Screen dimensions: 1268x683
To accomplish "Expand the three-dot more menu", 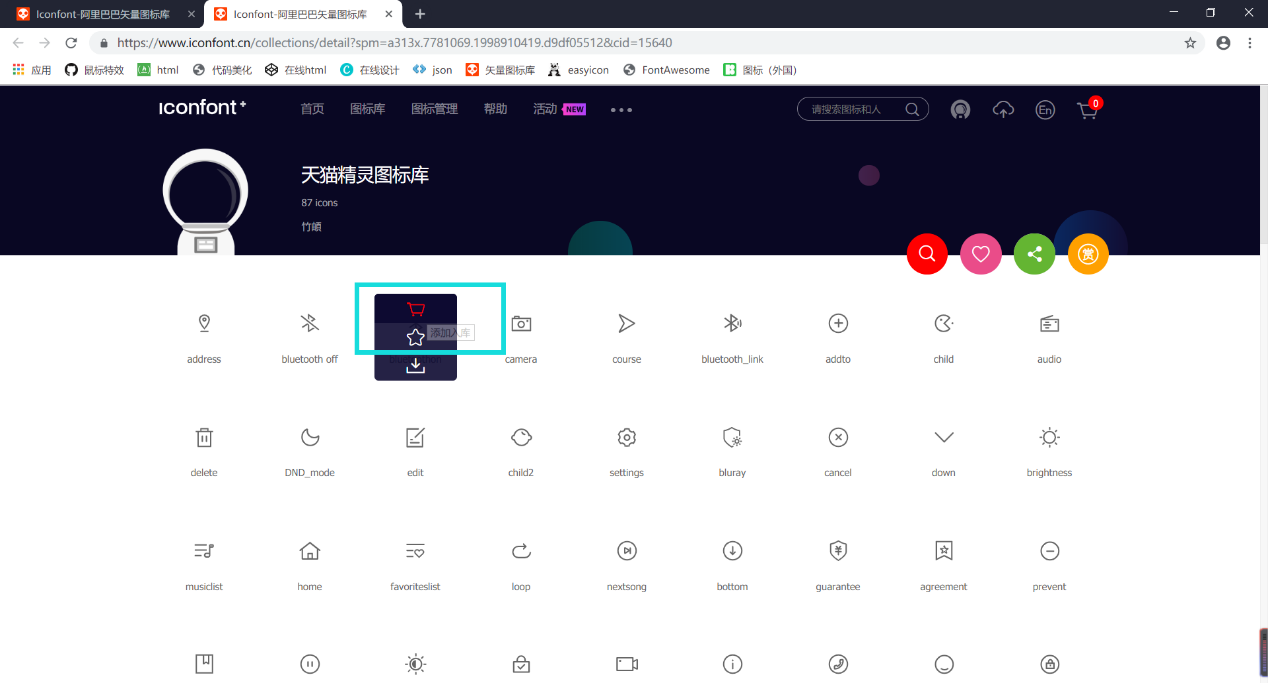I will [x=621, y=110].
